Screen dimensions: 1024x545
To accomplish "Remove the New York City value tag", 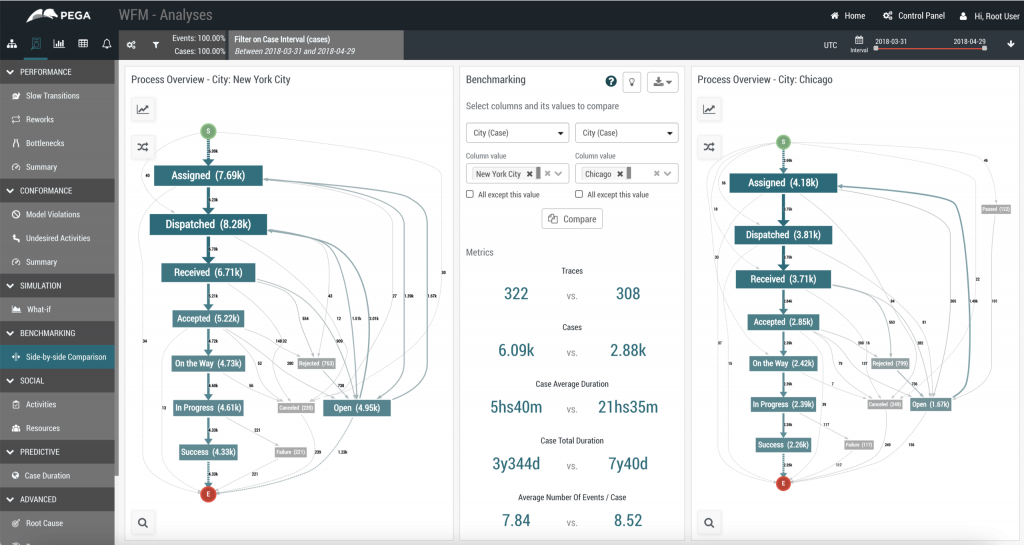I will pyautogui.click(x=530, y=174).
